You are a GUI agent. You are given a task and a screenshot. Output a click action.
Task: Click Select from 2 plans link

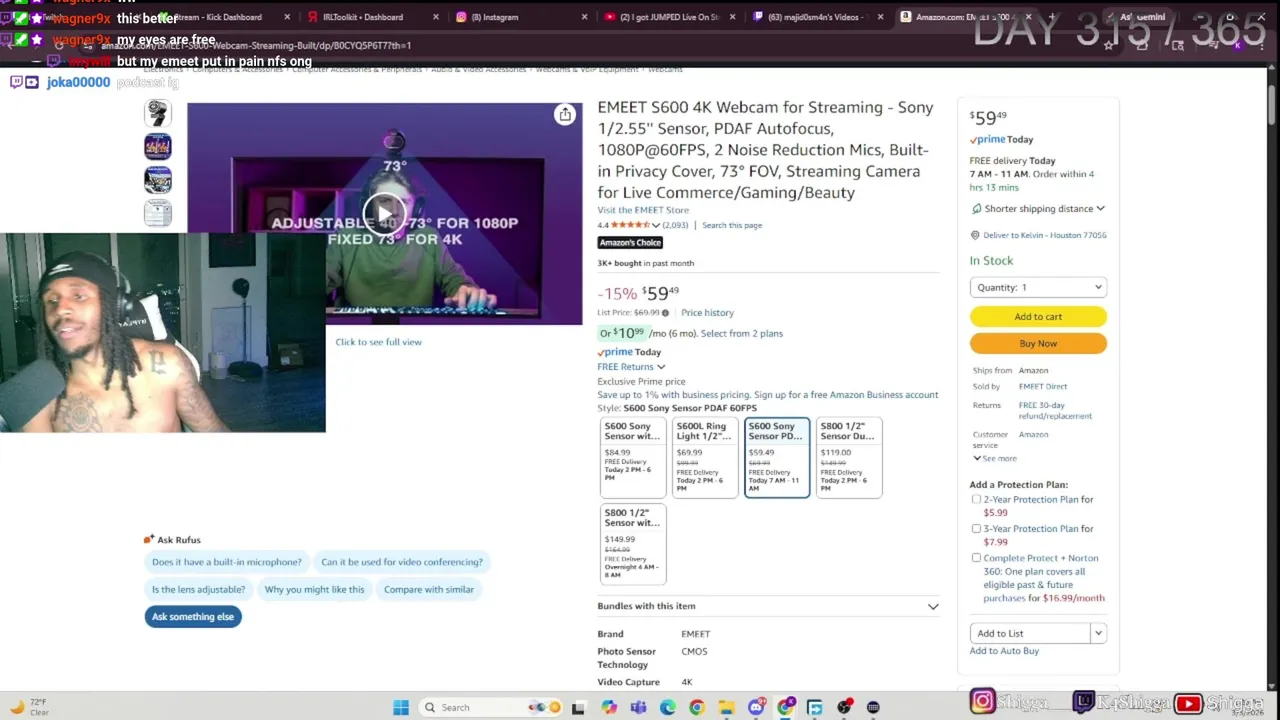click(742, 333)
